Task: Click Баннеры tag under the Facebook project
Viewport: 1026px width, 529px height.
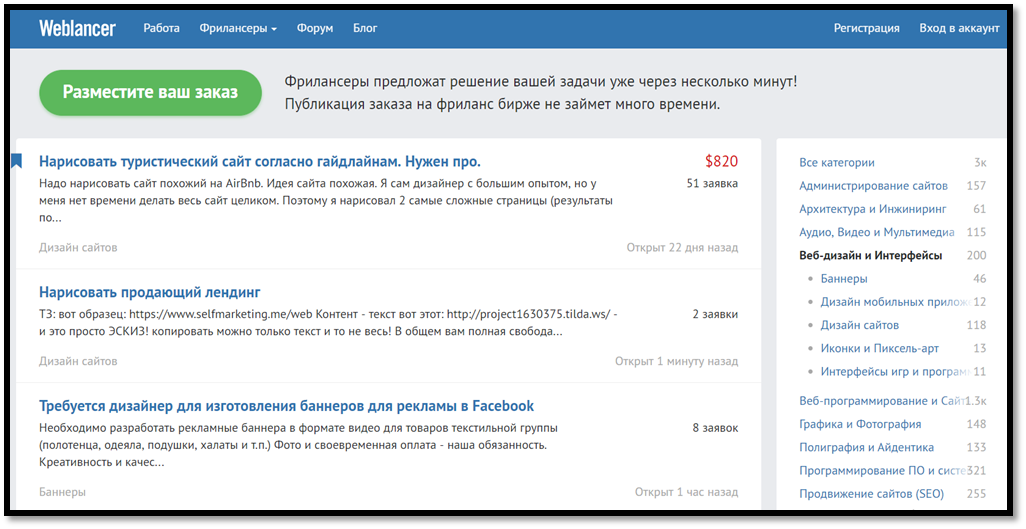Action: (x=62, y=492)
